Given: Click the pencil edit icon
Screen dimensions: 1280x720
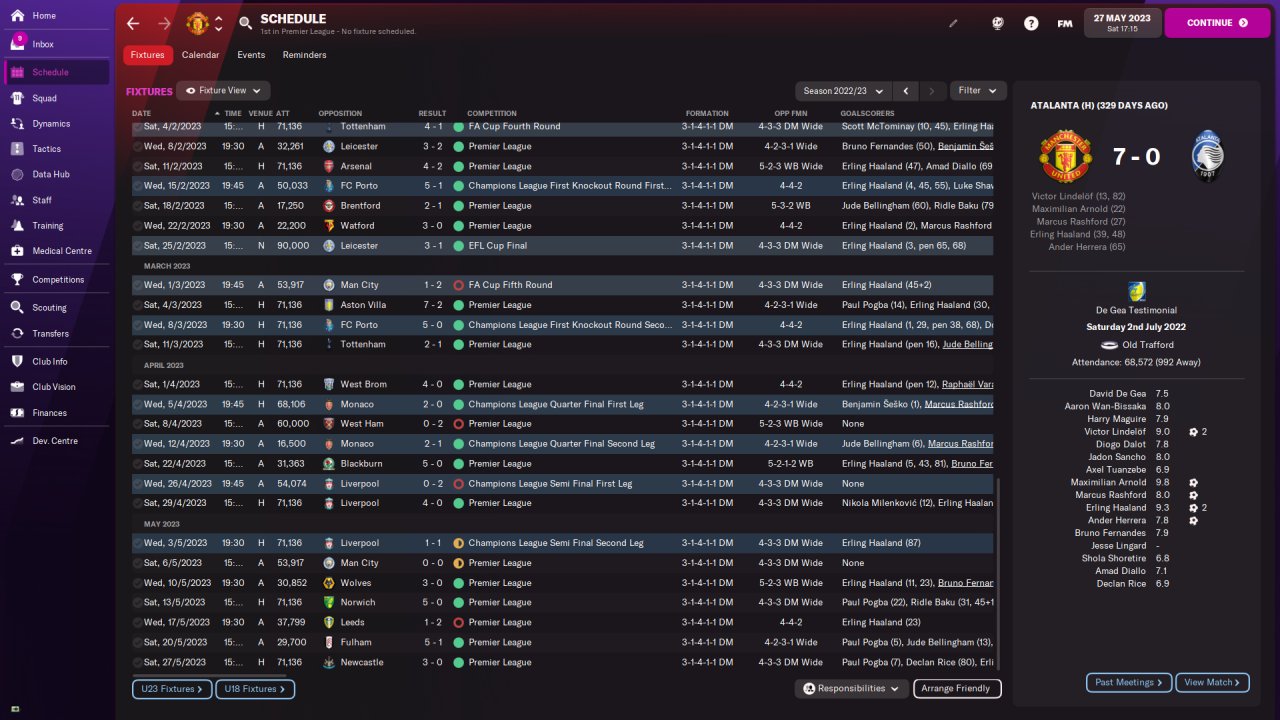Looking at the screenshot, I should pos(953,23).
